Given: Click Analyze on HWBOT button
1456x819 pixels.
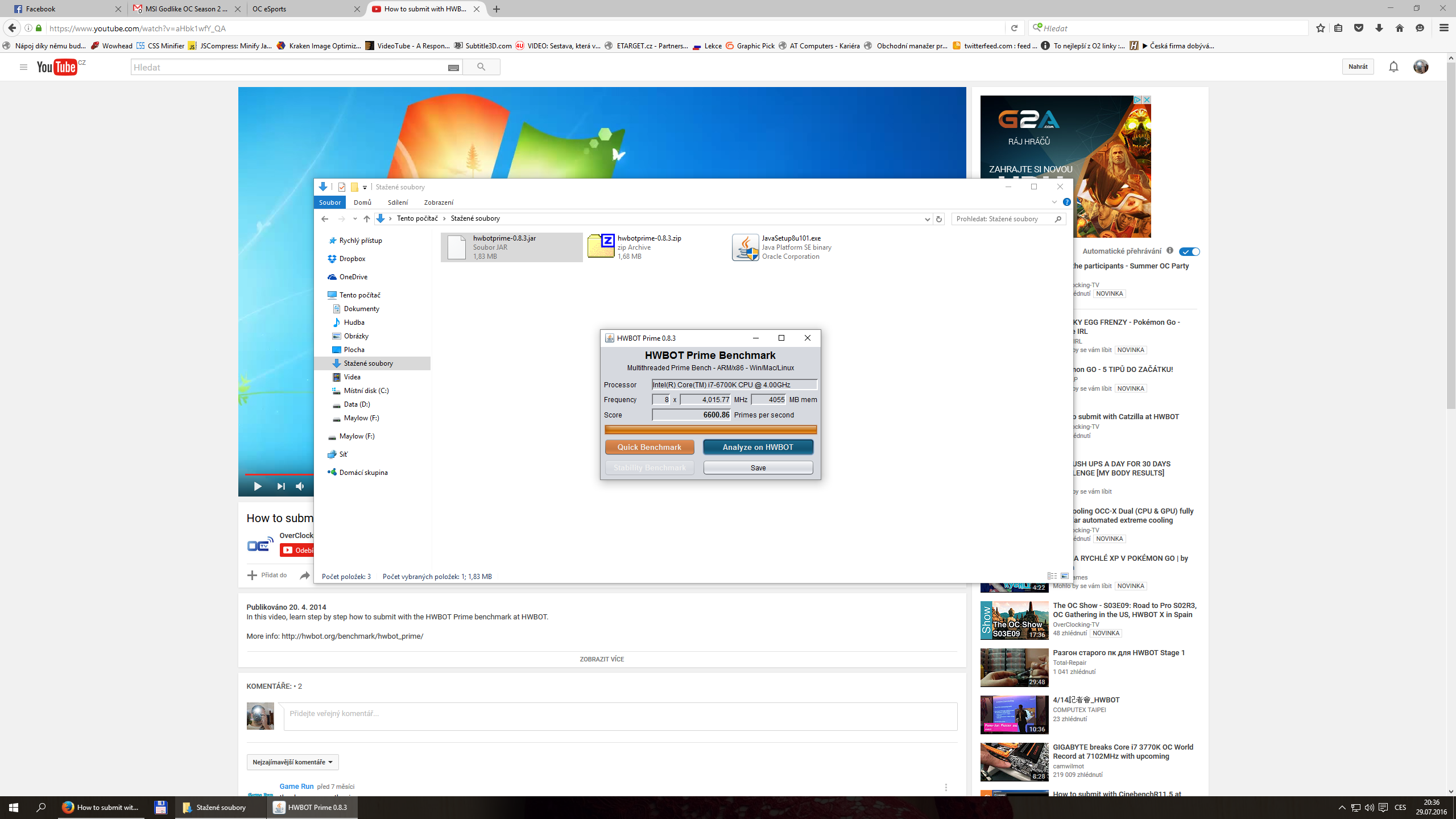Looking at the screenshot, I should tap(758, 447).
